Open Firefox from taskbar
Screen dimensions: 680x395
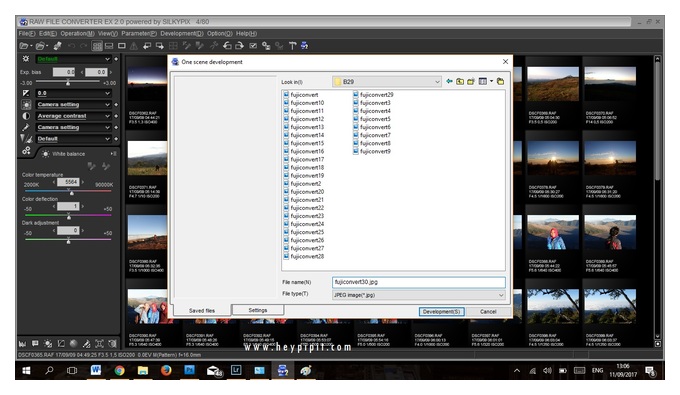pyautogui.click(x=166, y=371)
